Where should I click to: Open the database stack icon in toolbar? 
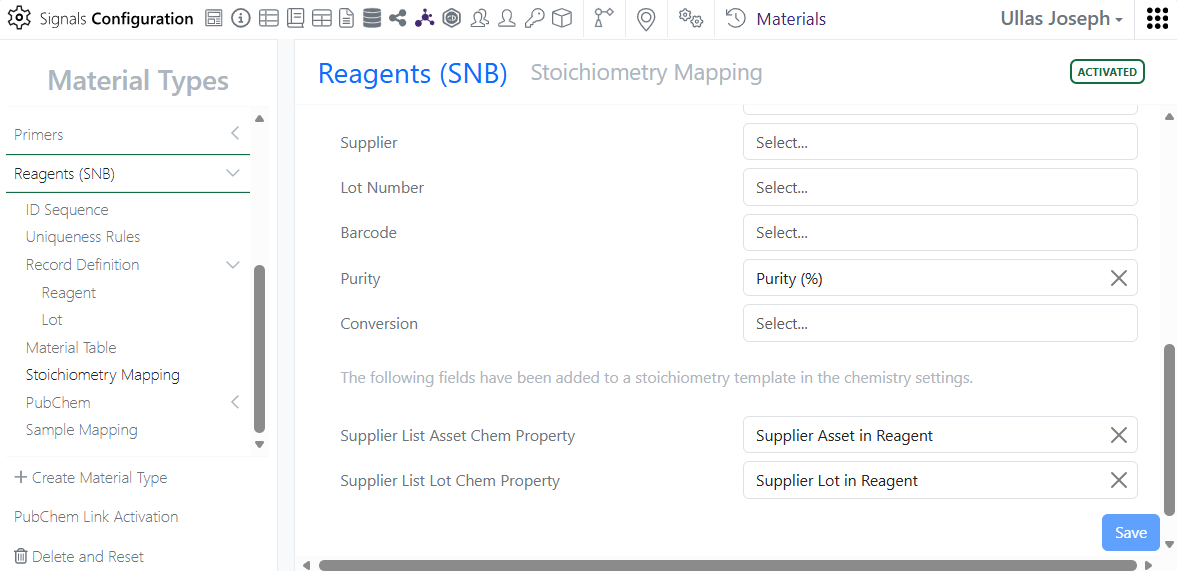(x=371, y=18)
